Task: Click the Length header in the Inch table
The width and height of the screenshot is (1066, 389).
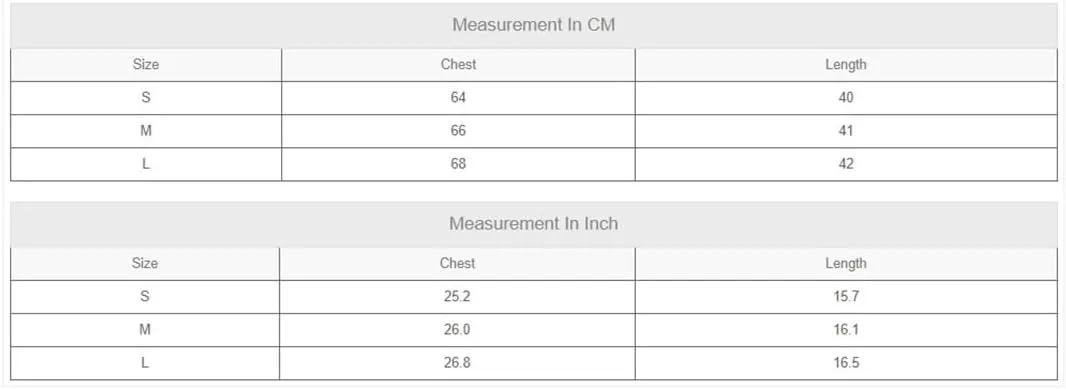Action: [846, 263]
